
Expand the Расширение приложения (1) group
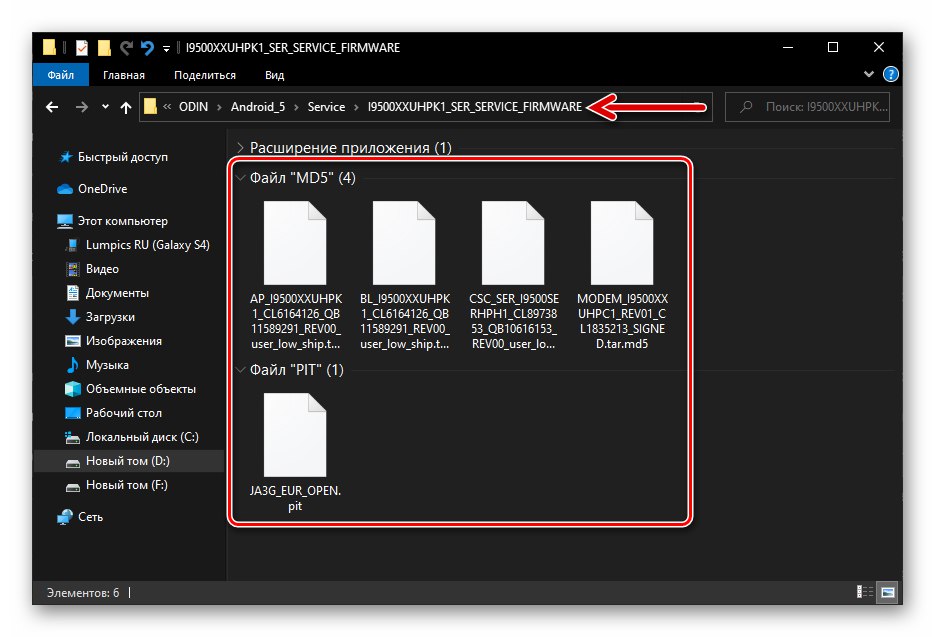pyautogui.click(x=240, y=147)
